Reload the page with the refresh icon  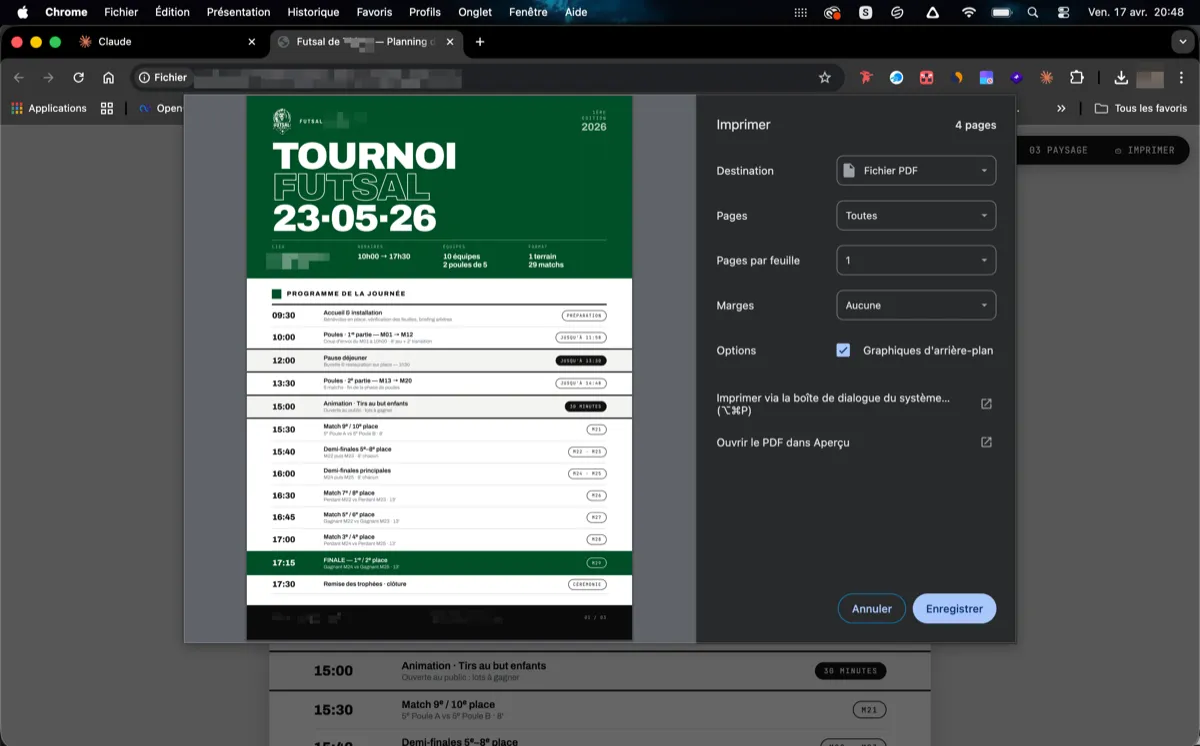pos(79,77)
